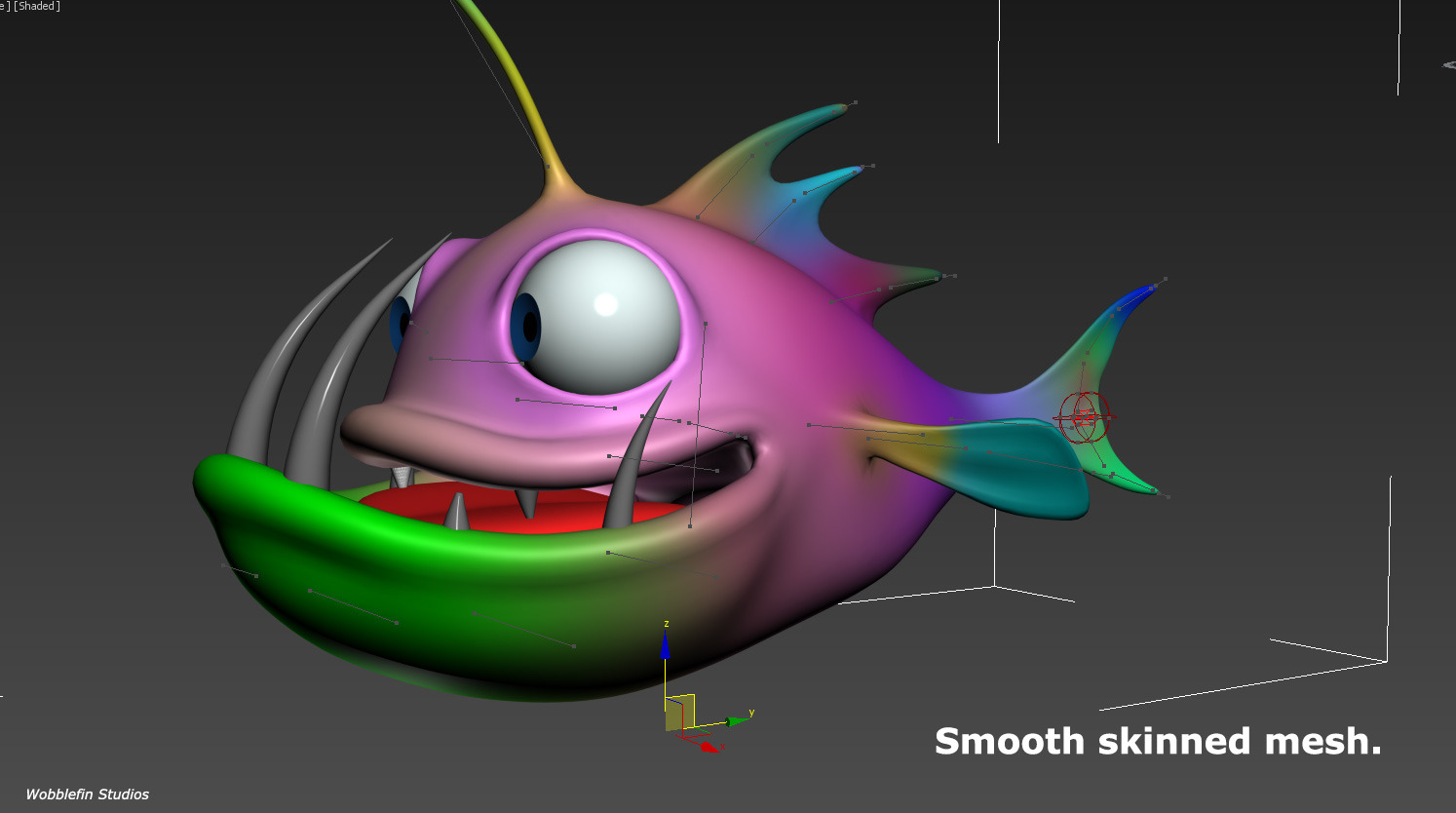Click the Wobblefin Studios watermark

pyautogui.click(x=87, y=794)
